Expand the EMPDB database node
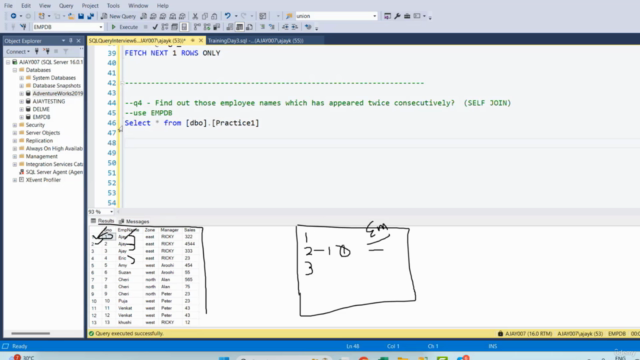 [x=22, y=117]
